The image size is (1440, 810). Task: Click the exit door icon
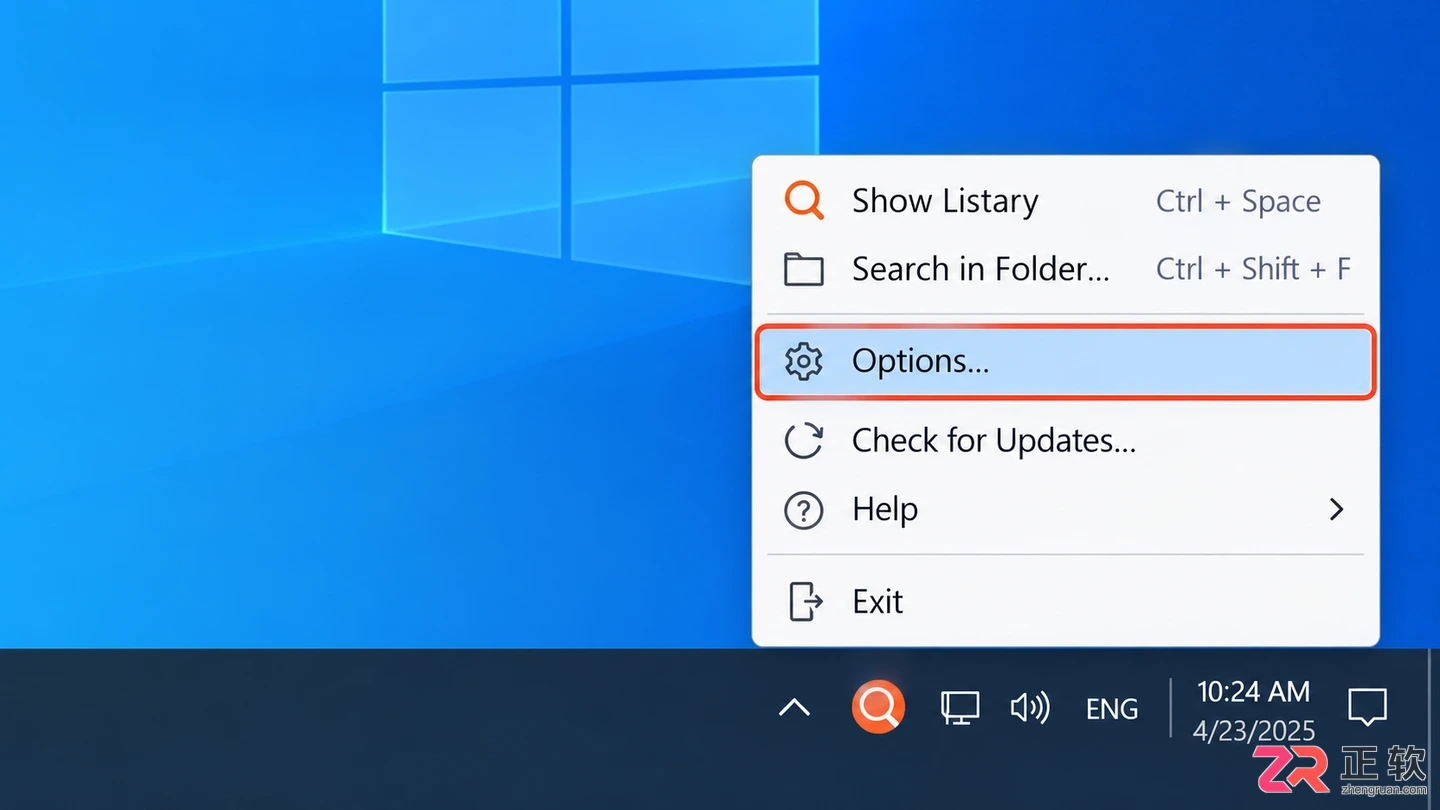[805, 601]
